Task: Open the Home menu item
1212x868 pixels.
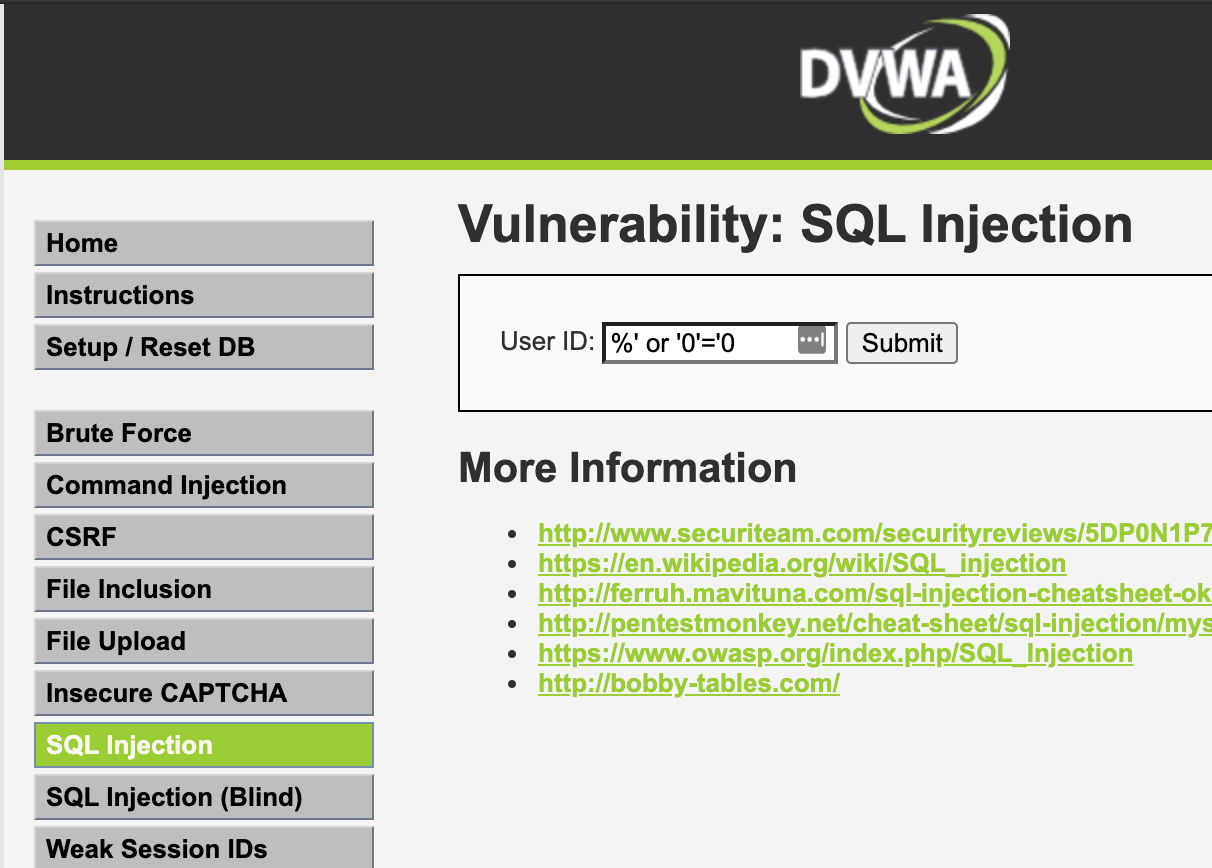Action: [204, 243]
